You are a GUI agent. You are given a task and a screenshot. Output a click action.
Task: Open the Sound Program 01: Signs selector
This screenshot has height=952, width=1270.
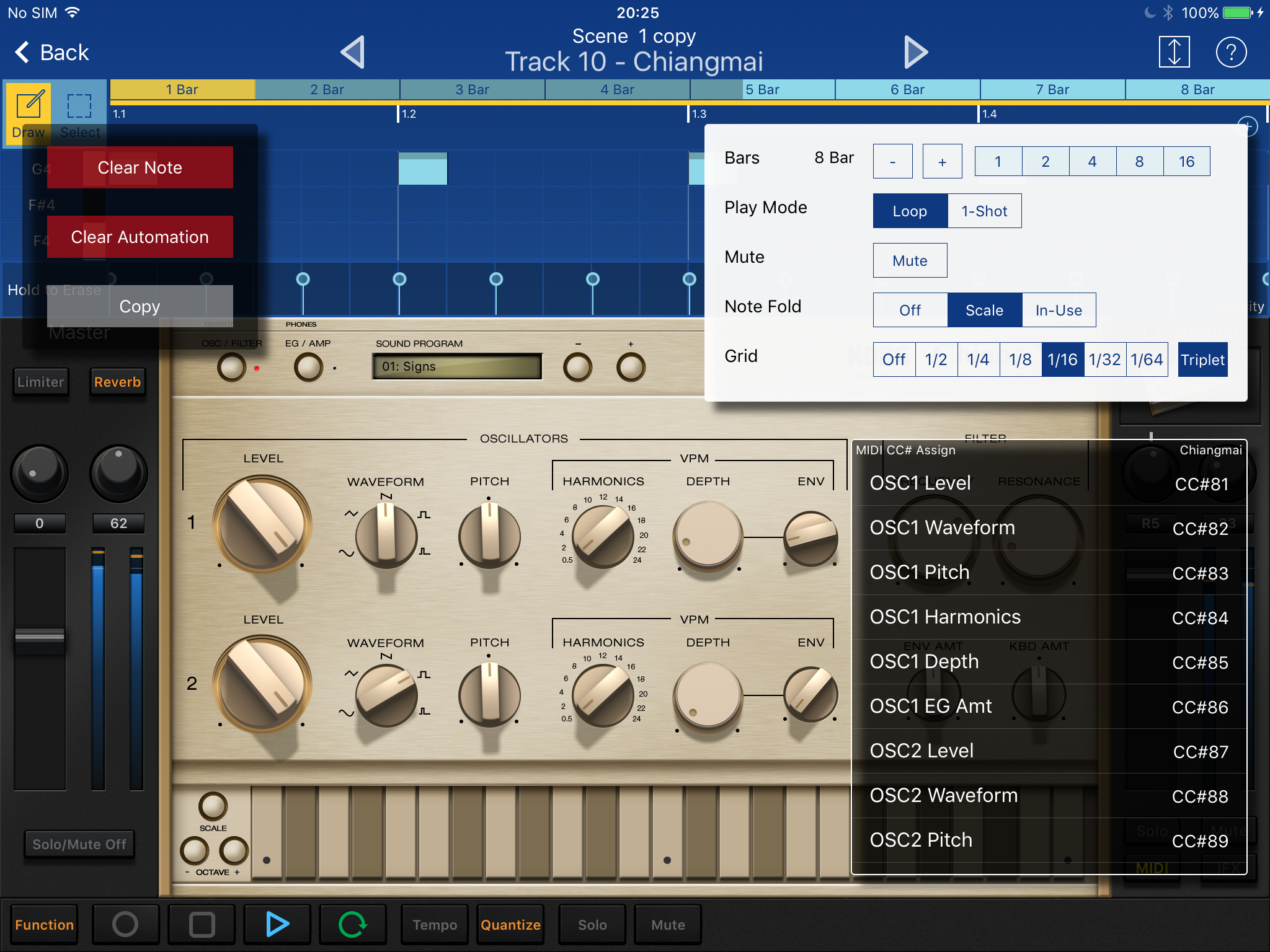[x=457, y=366]
